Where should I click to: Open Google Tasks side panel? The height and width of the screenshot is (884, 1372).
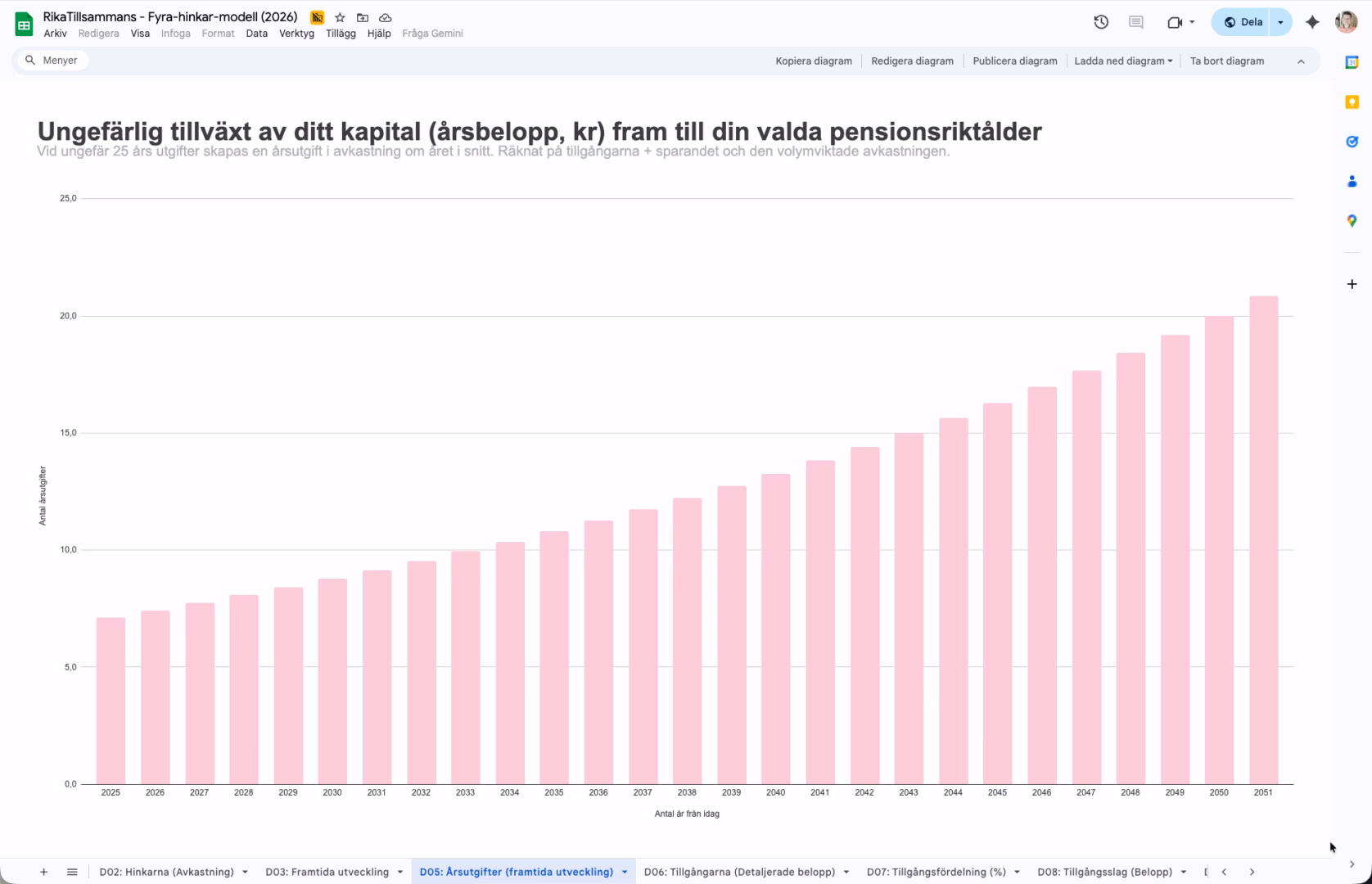click(1352, 141)
